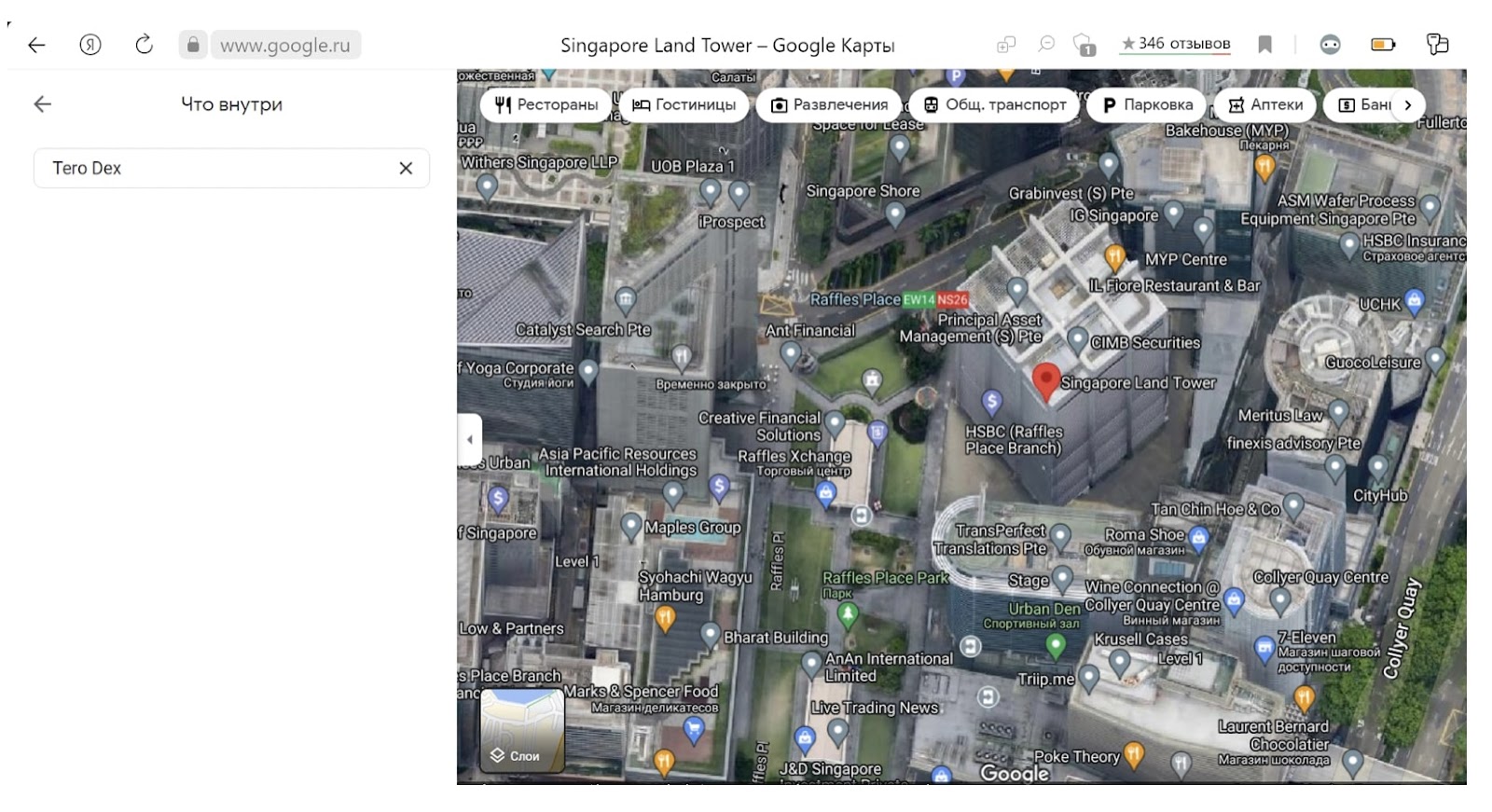Bookmark this page with the bookmark icon
Image resolution: width=1492 pixels, height=812 pixels.
(1264, 45)
